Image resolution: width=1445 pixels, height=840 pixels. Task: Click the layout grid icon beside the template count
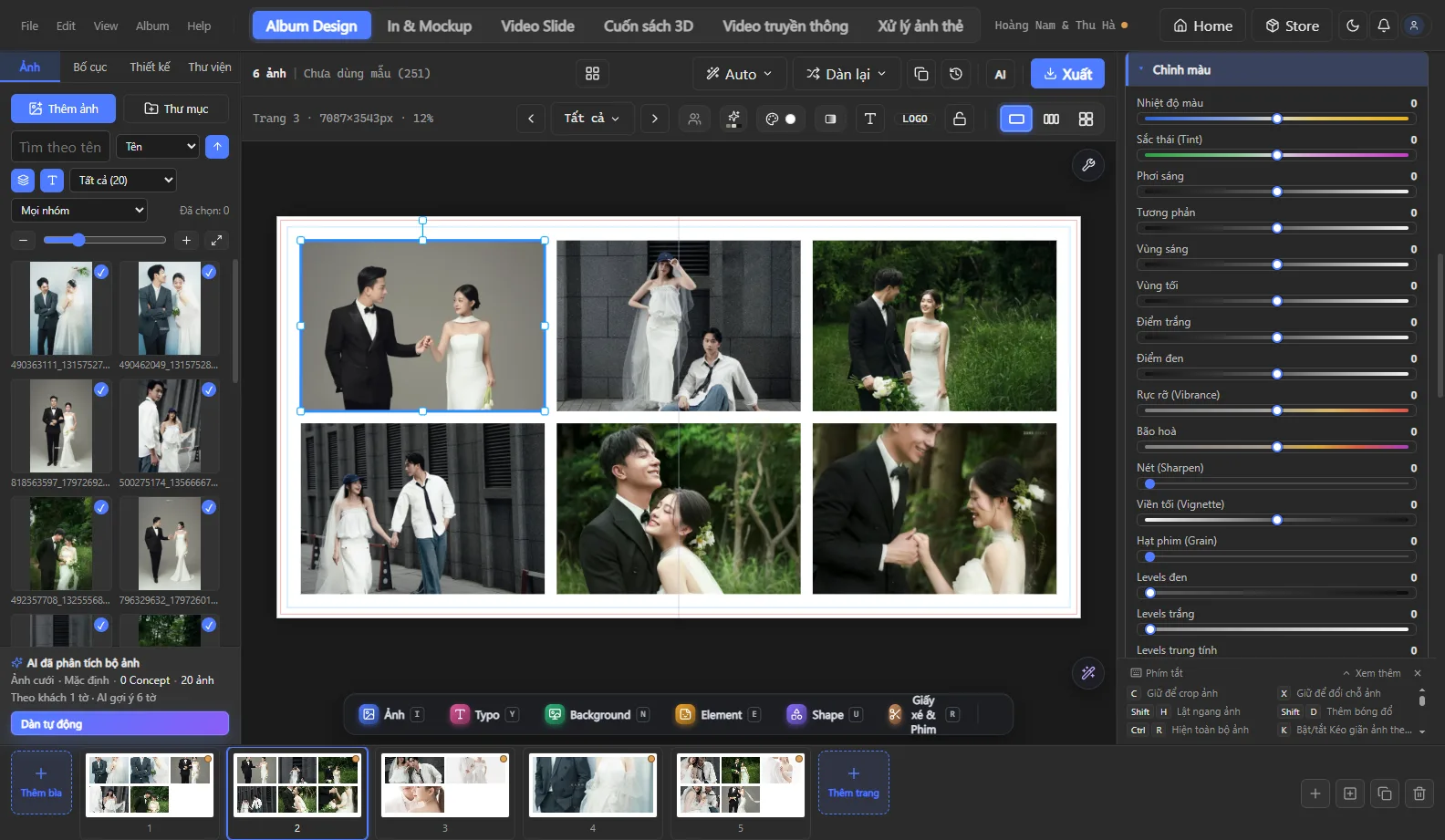(592, 74)
